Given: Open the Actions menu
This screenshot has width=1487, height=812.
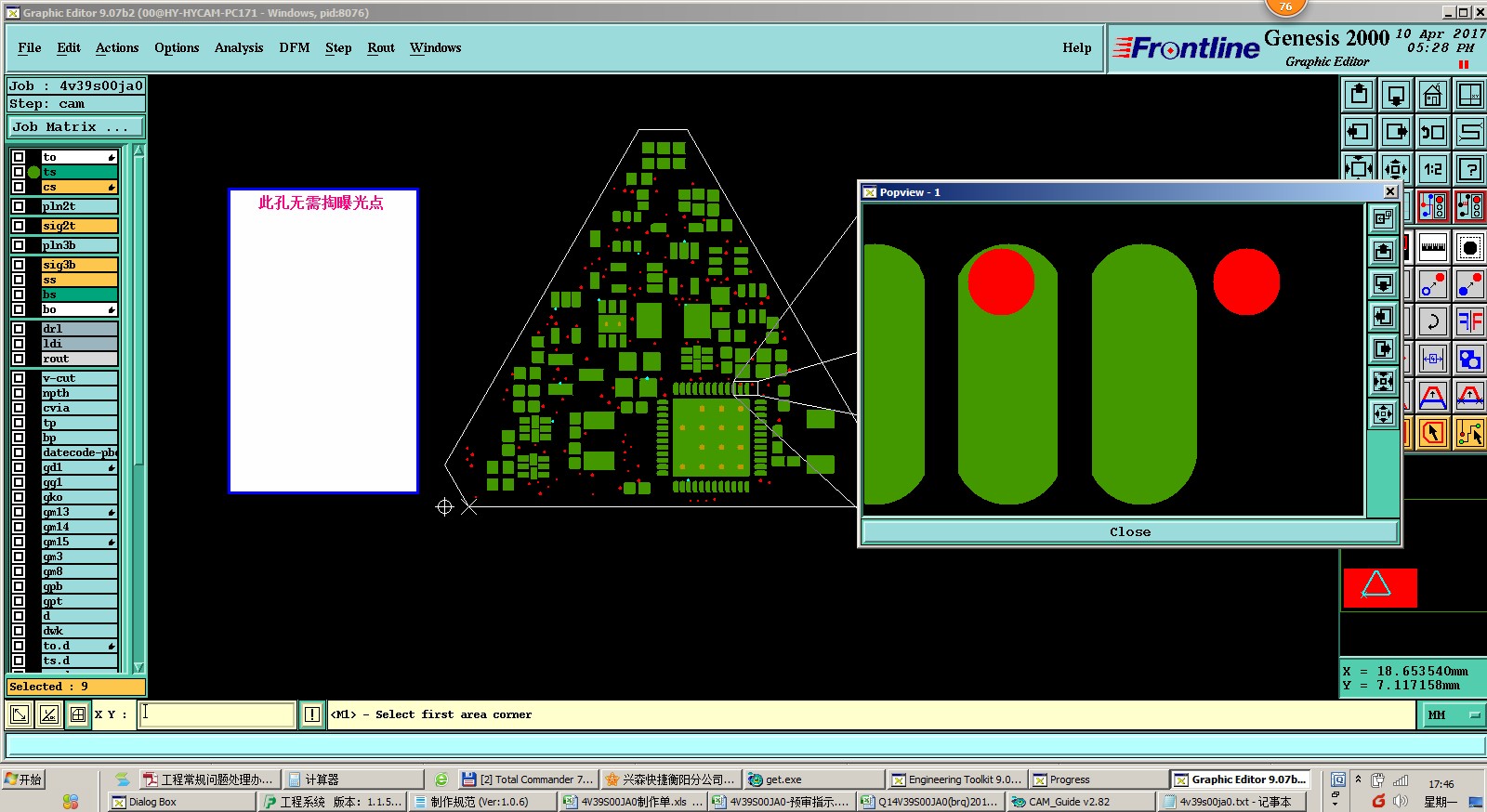Looking at the screenshot, I should (x=117, y=47).
